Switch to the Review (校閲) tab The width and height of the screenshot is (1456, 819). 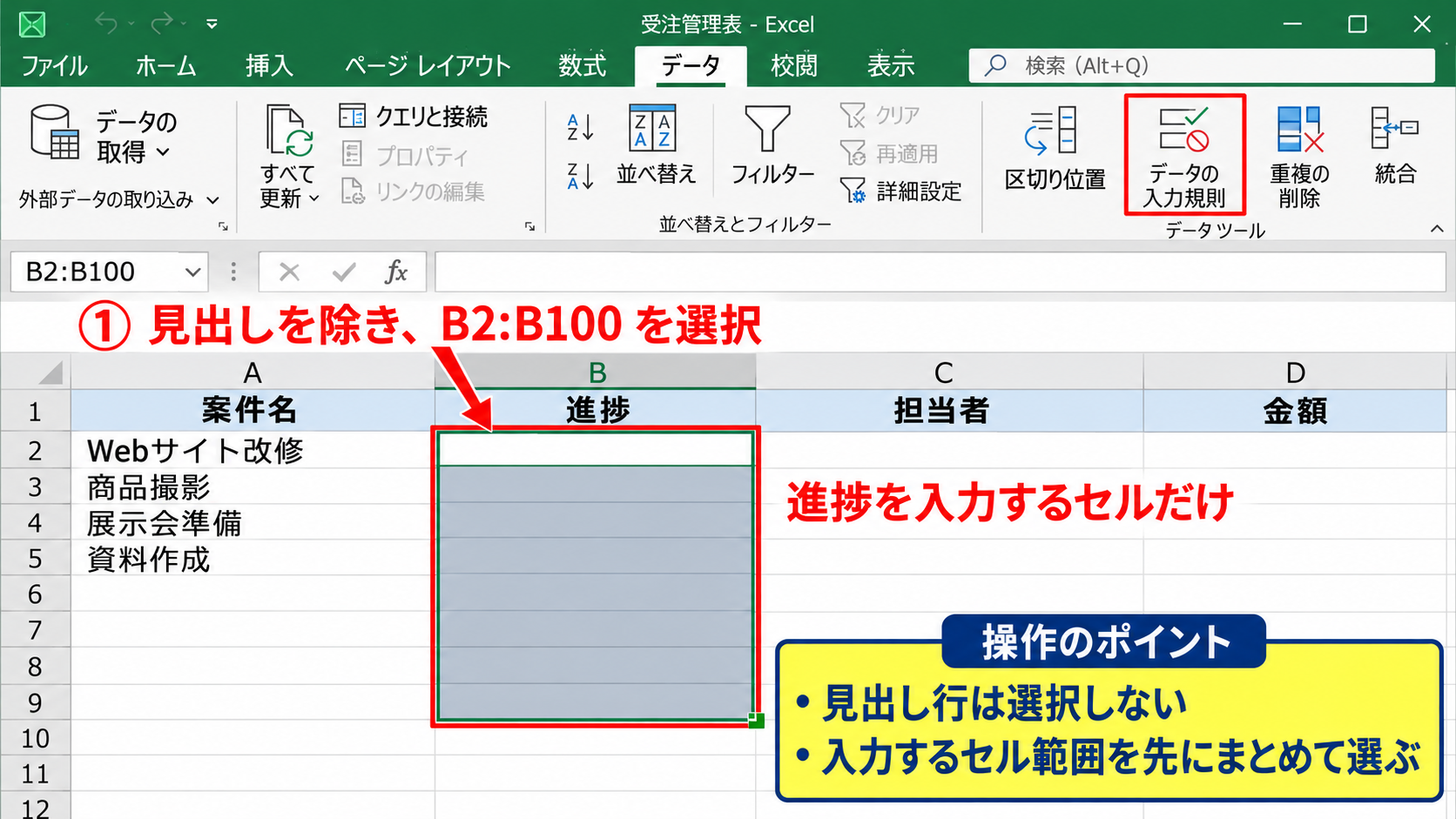pos(793,66)
